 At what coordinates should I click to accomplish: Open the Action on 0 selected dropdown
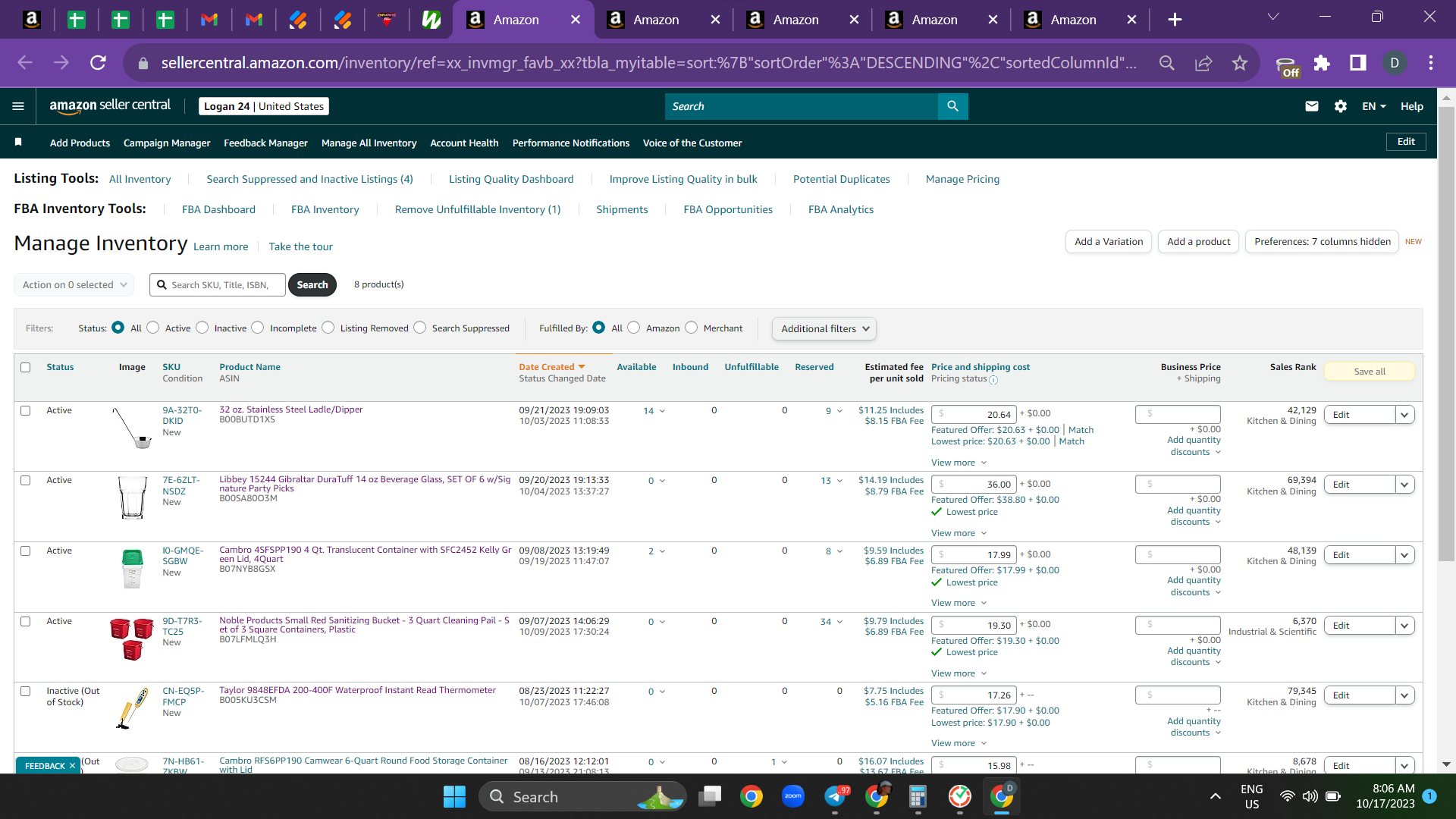74,284
